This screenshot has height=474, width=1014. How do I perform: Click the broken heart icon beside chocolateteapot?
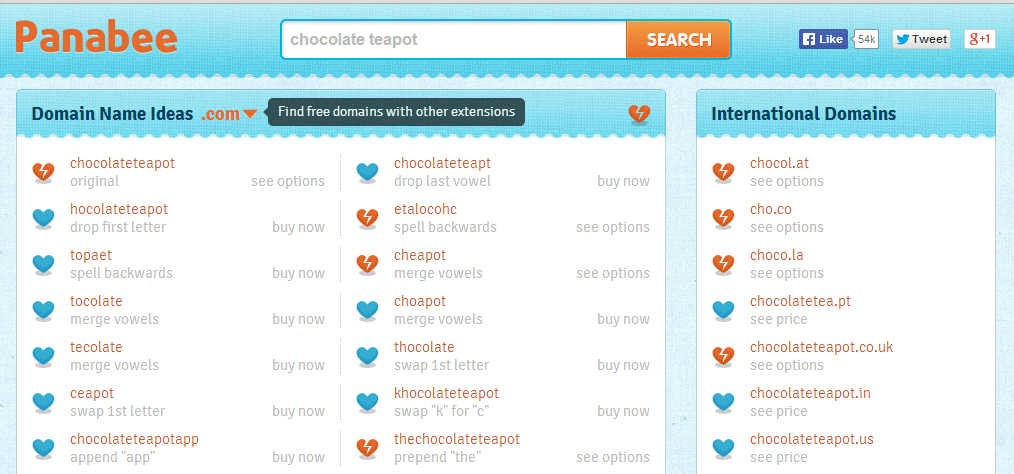tap(43, 172)
